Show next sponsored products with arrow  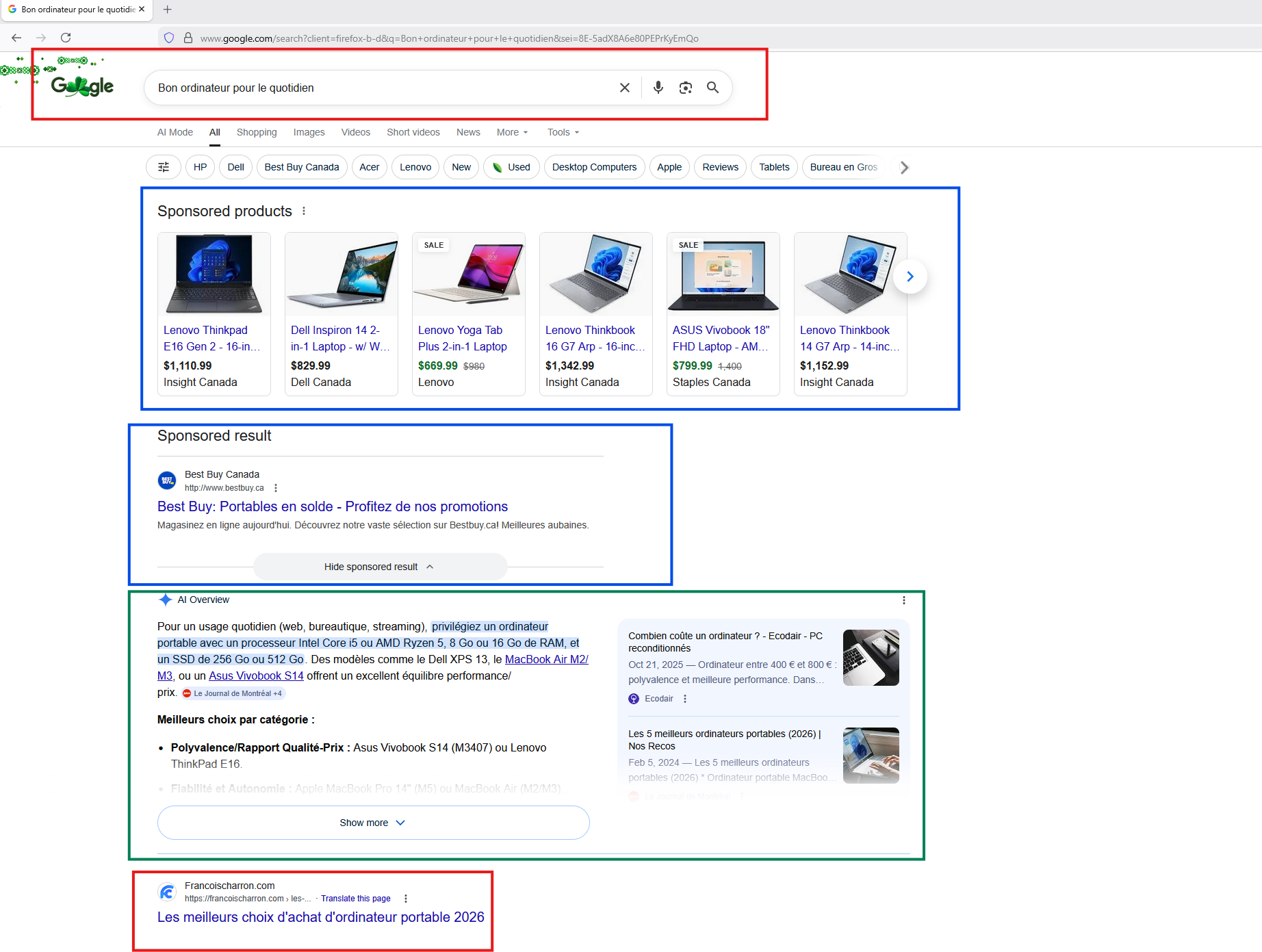(910, 276)
